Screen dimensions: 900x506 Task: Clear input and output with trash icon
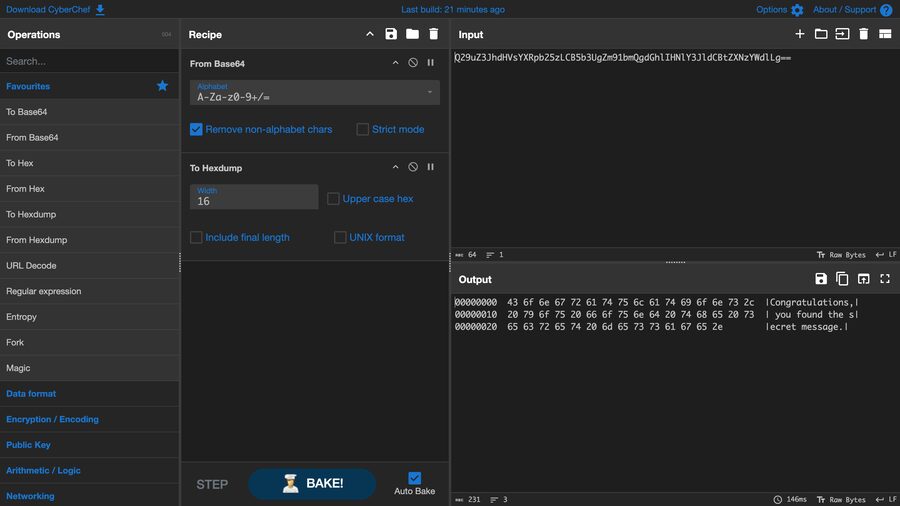pos(864,34)
